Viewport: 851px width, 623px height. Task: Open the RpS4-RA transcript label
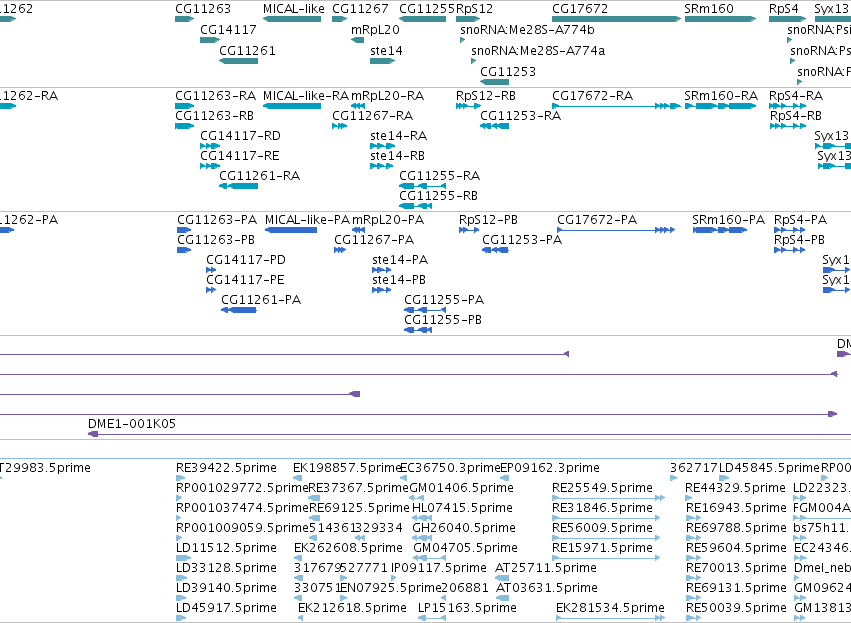pos(796,96)
